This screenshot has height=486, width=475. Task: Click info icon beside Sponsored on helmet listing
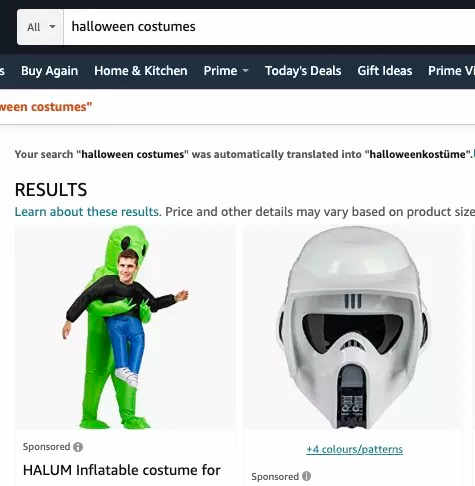[x=306, y=476]
